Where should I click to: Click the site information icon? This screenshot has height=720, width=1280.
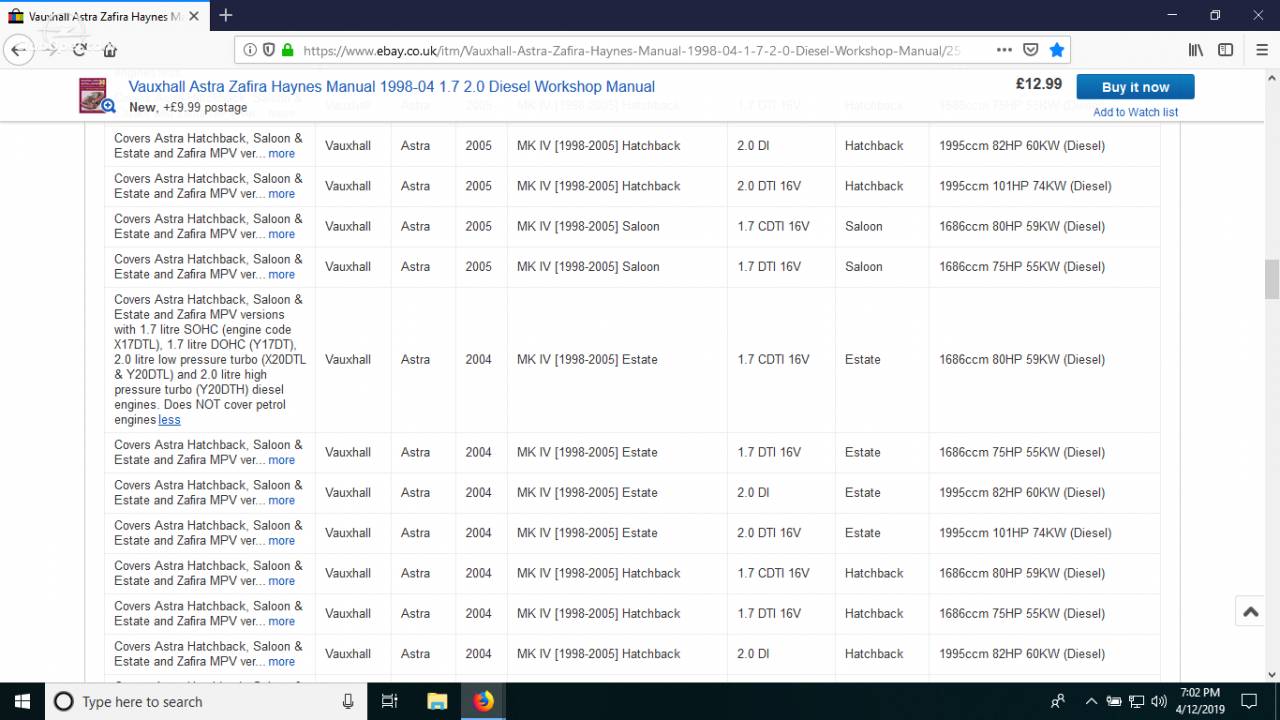tap(249, 50)
